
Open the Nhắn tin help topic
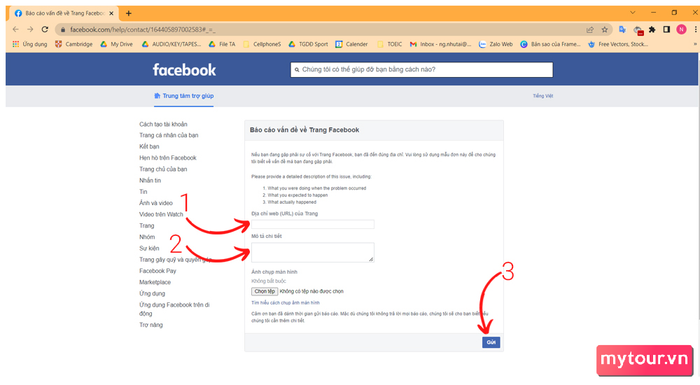[150, 180]
